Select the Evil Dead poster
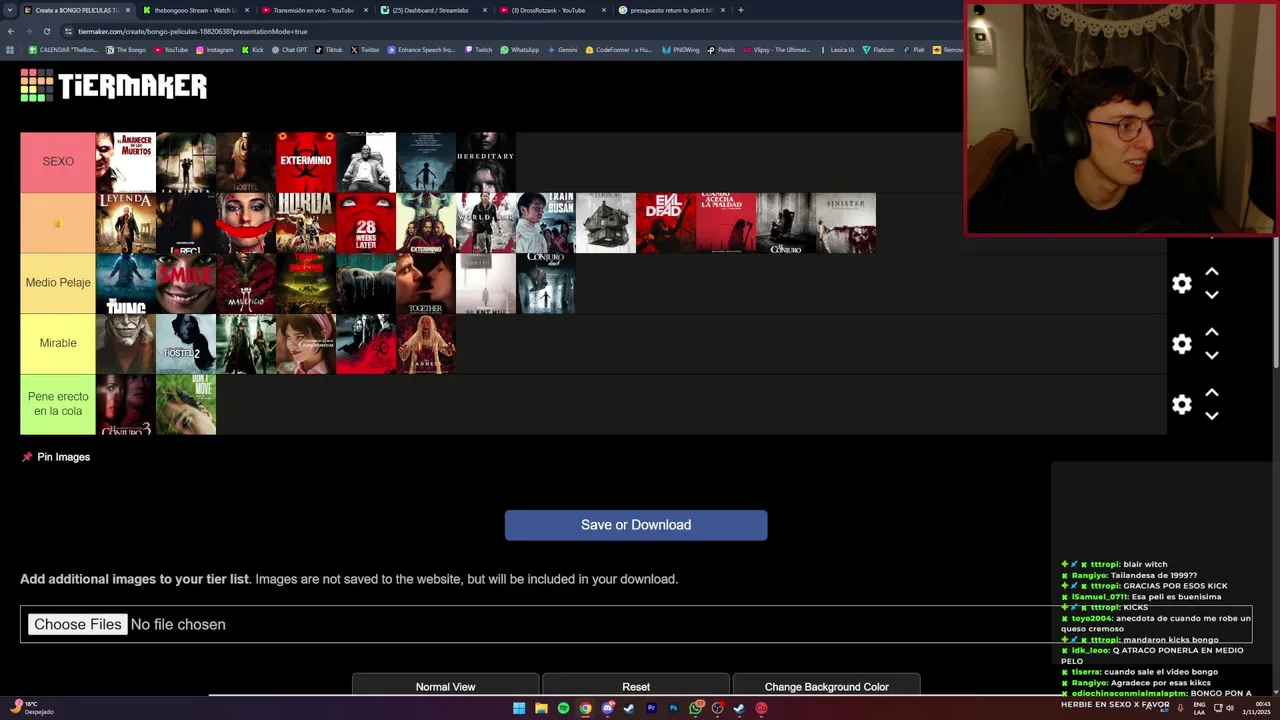 pos(666,223)
